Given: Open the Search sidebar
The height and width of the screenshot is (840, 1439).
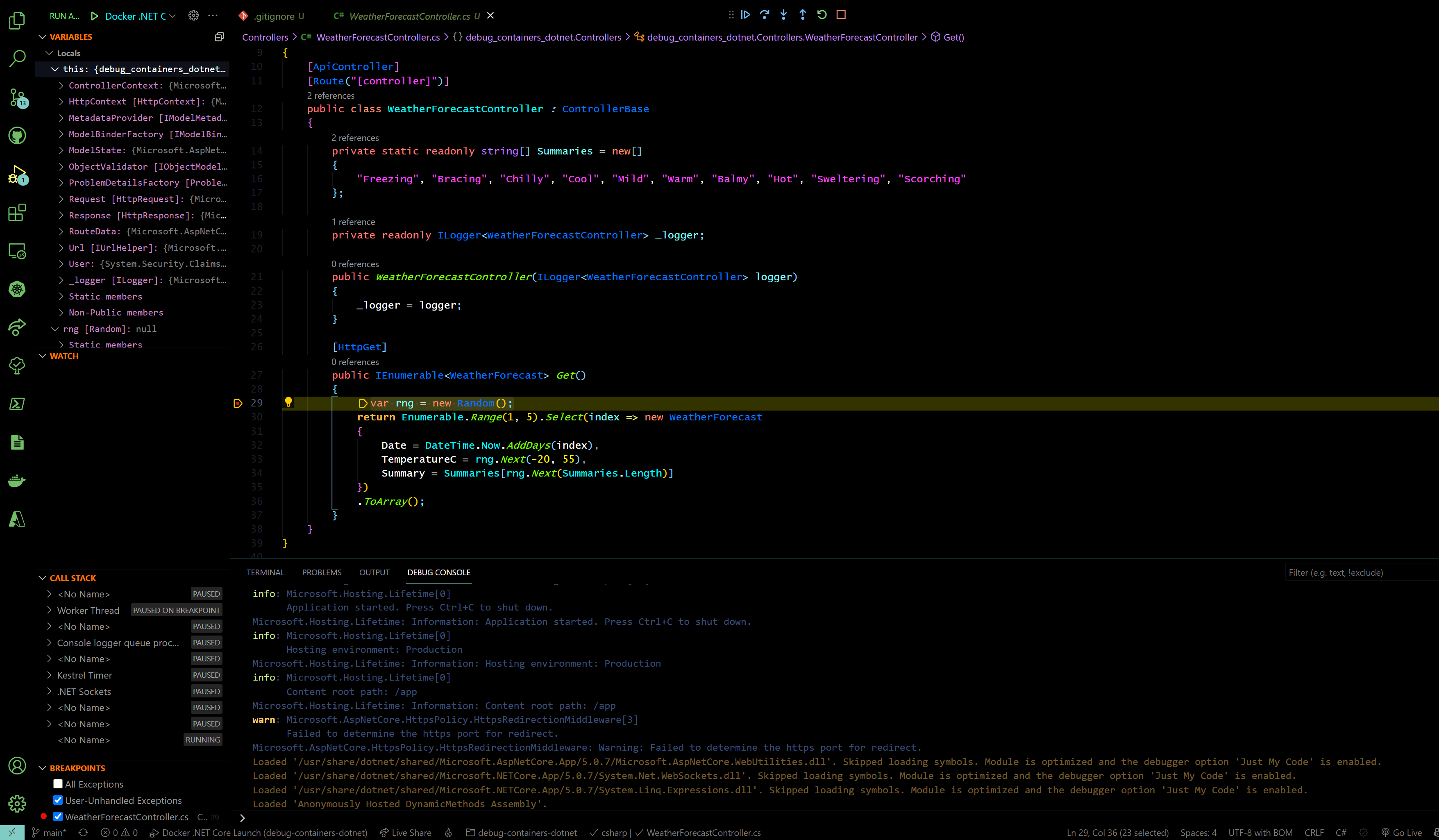Looking at the screenshot, I should [x=17, y=59].
